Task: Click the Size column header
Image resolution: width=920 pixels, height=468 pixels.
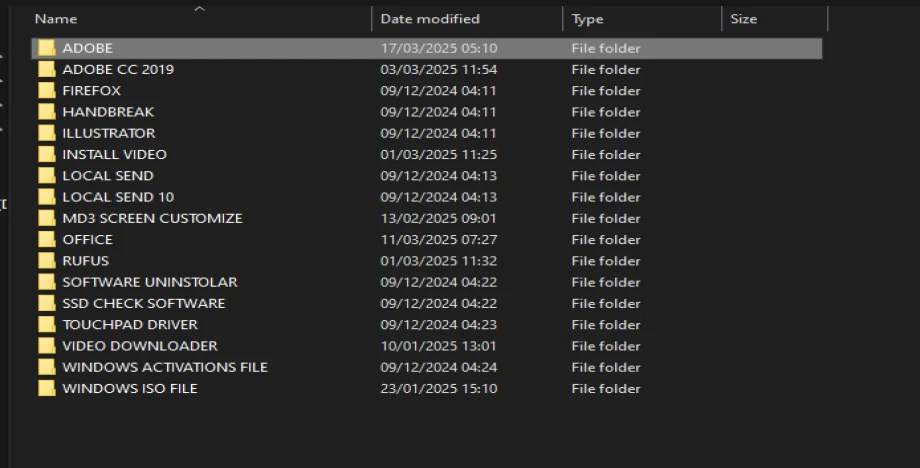Action: tap(743, 19)
